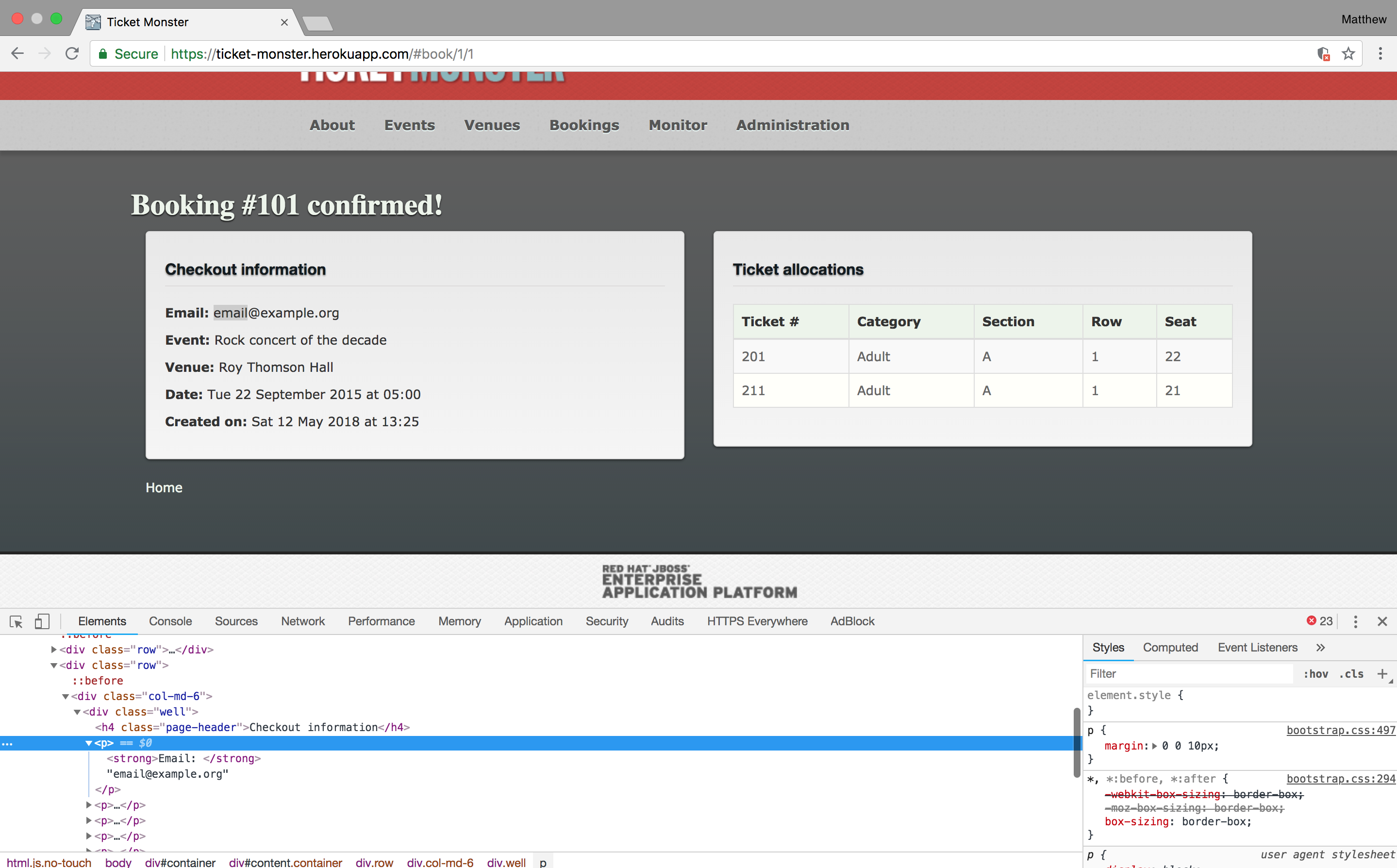This screenshot has height=868, width=1397.
Task: Click the Styles Filter input field
Action: [x=1188, y=673]
